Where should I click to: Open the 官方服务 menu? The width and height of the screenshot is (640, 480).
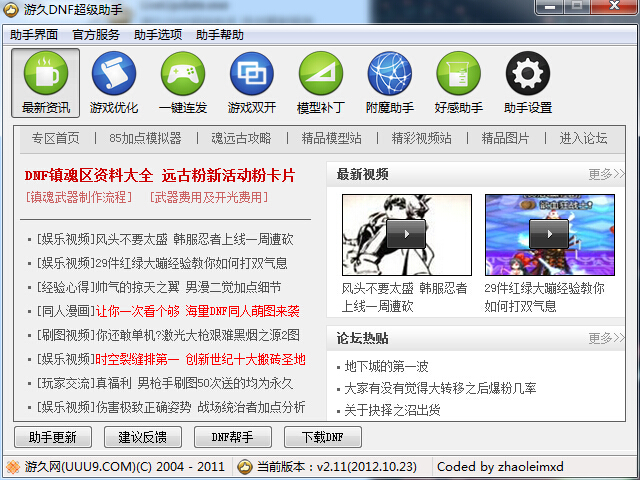coord(96,35)
